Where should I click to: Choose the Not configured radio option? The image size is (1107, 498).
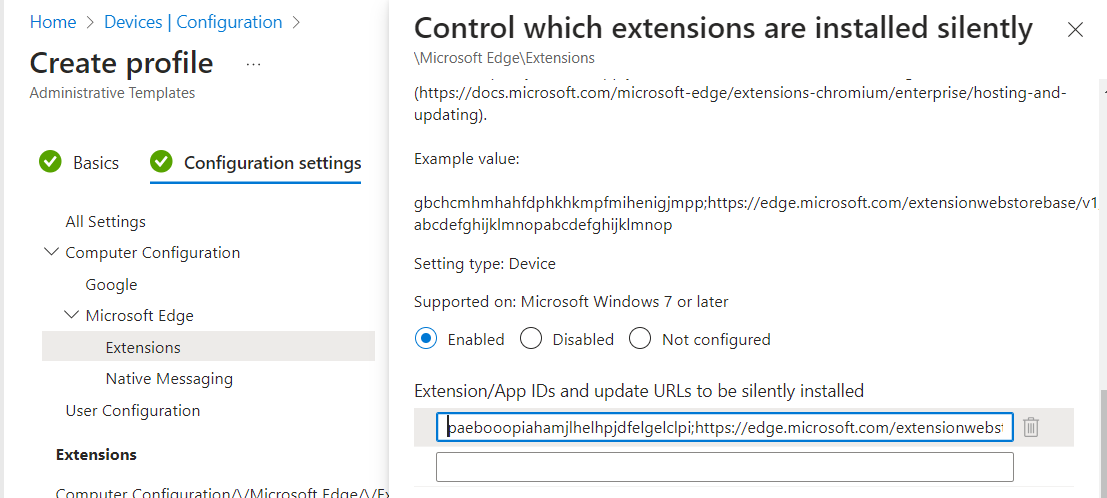pyautogui.click(x=640, y=339)
